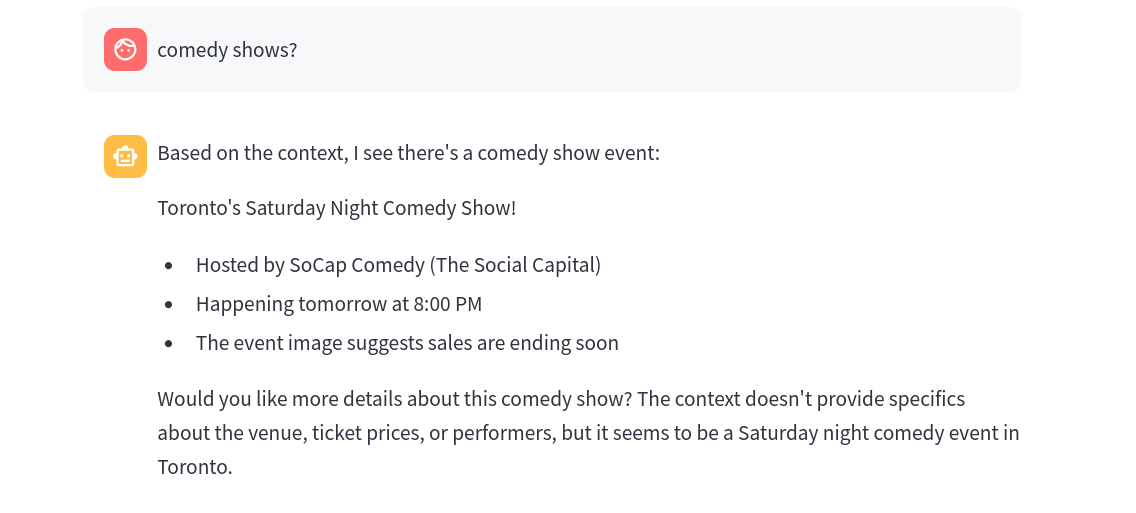Click final word 'Toronto.' in response
The image size is (1136, 513).
(x=195, y=467)
